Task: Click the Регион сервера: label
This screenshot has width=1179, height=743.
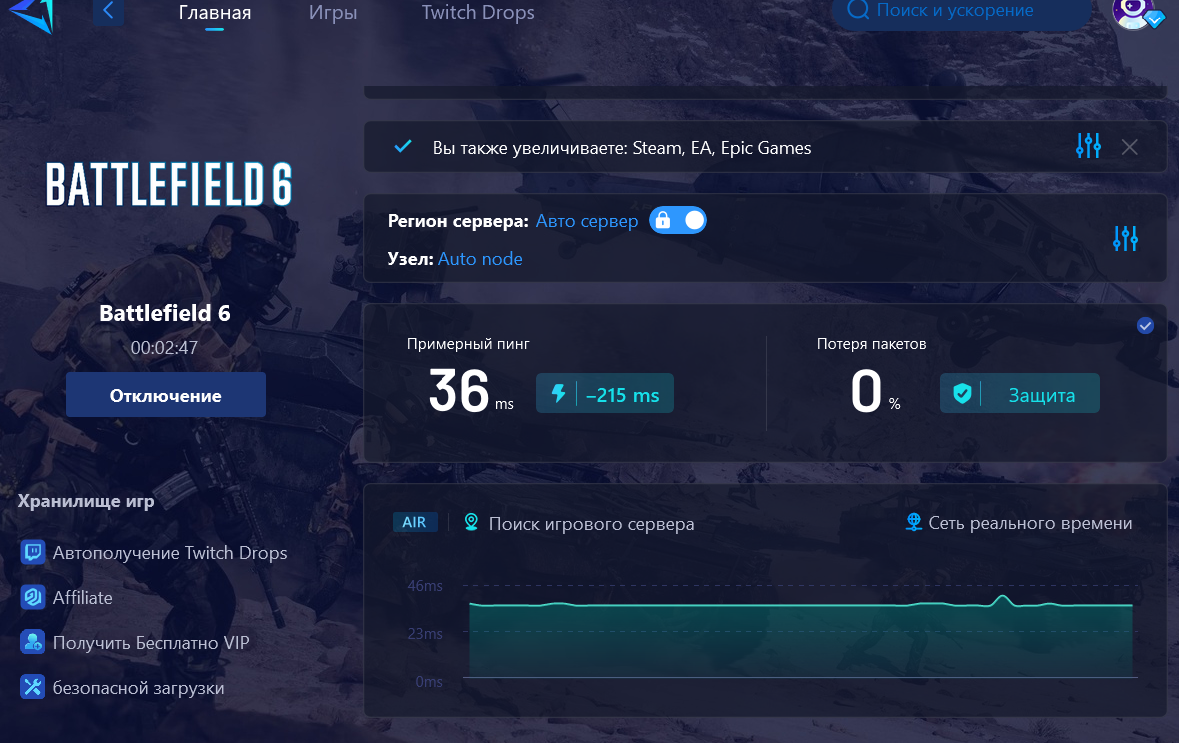Action: point(458,221)
